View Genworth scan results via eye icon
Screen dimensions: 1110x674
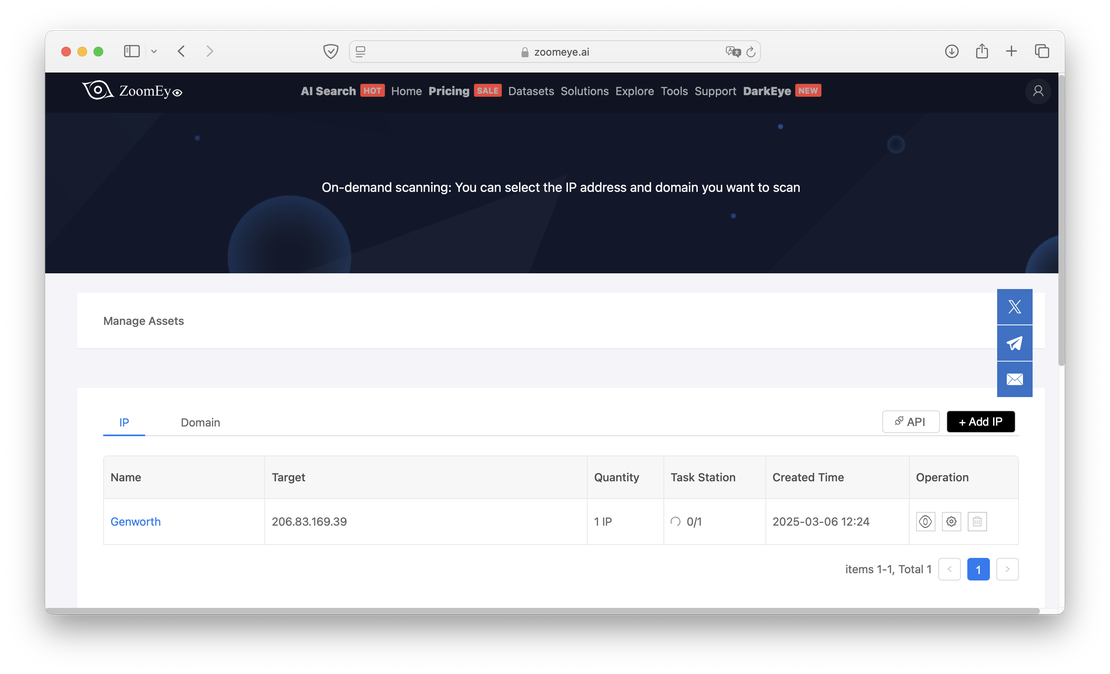click(925, 521)
